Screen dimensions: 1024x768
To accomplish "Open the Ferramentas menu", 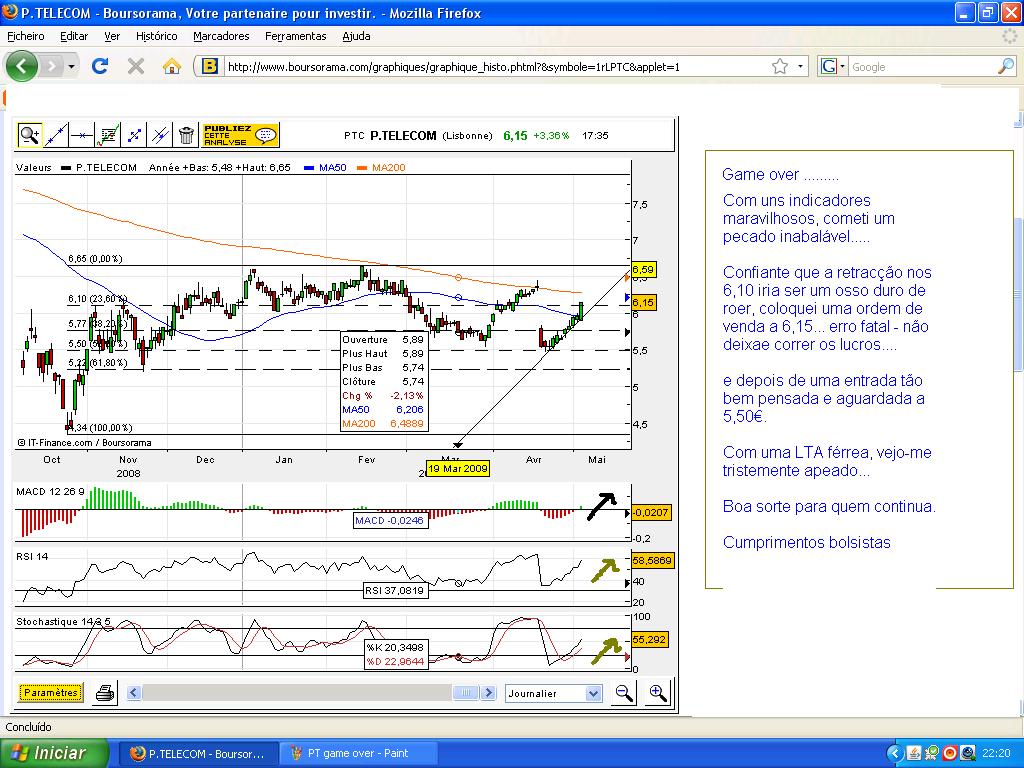I will click(296, 36).
